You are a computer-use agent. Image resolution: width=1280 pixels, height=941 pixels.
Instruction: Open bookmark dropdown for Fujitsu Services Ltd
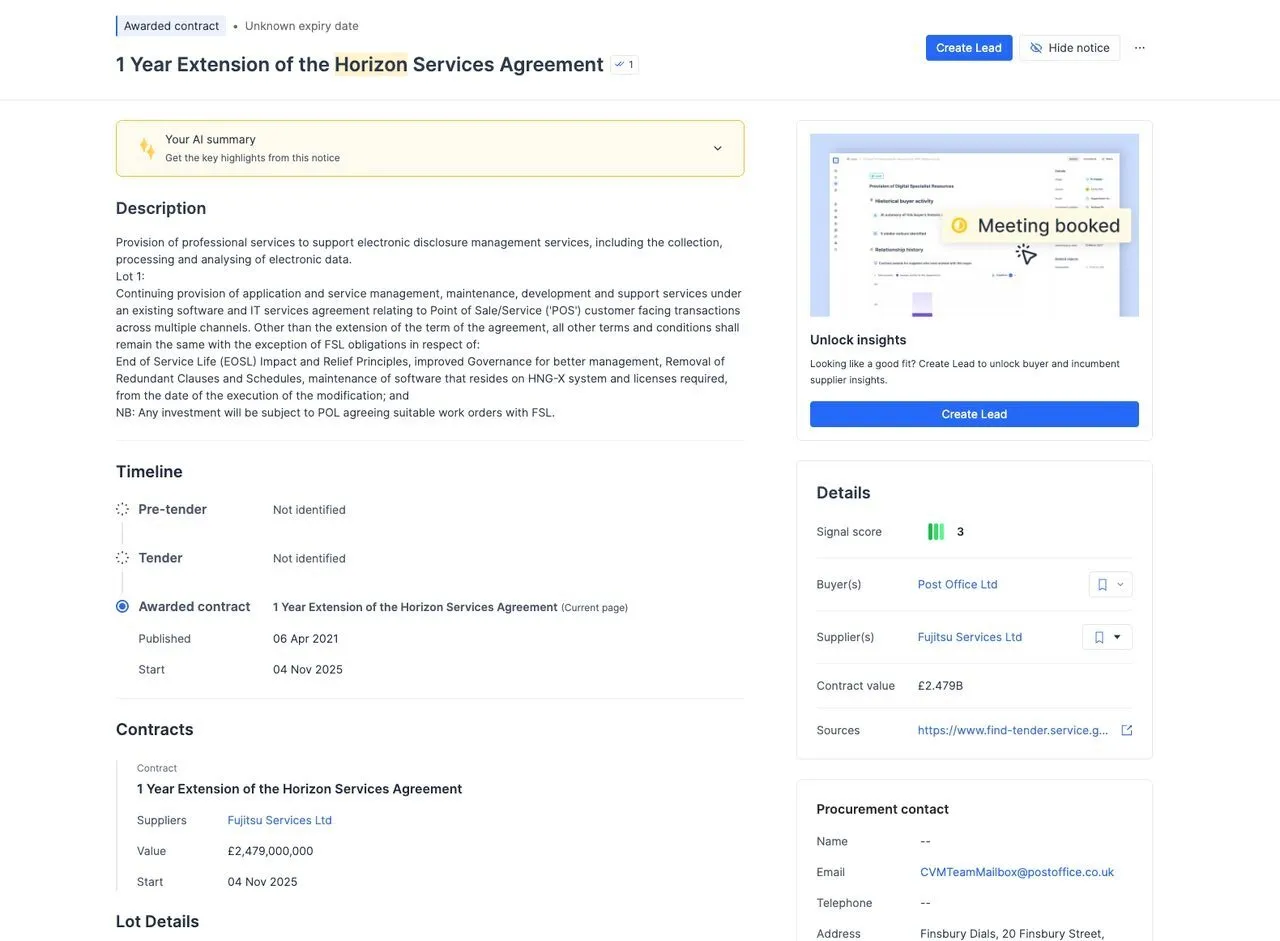[1107, 637]
